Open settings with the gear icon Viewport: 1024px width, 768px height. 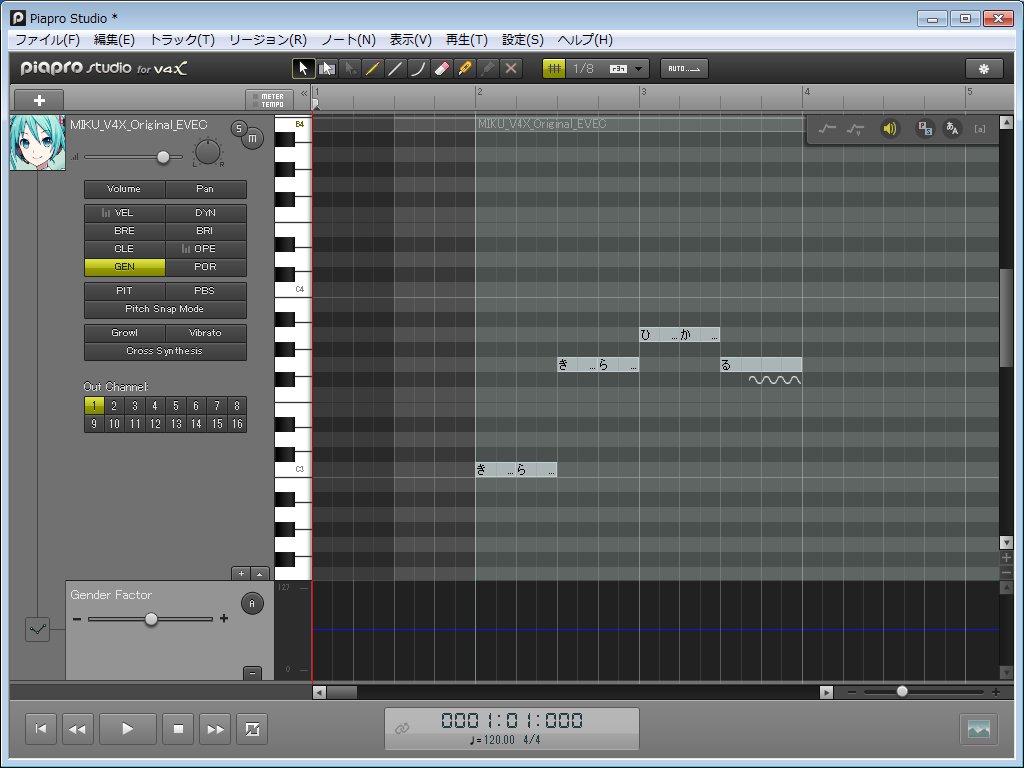coord(984,69)
